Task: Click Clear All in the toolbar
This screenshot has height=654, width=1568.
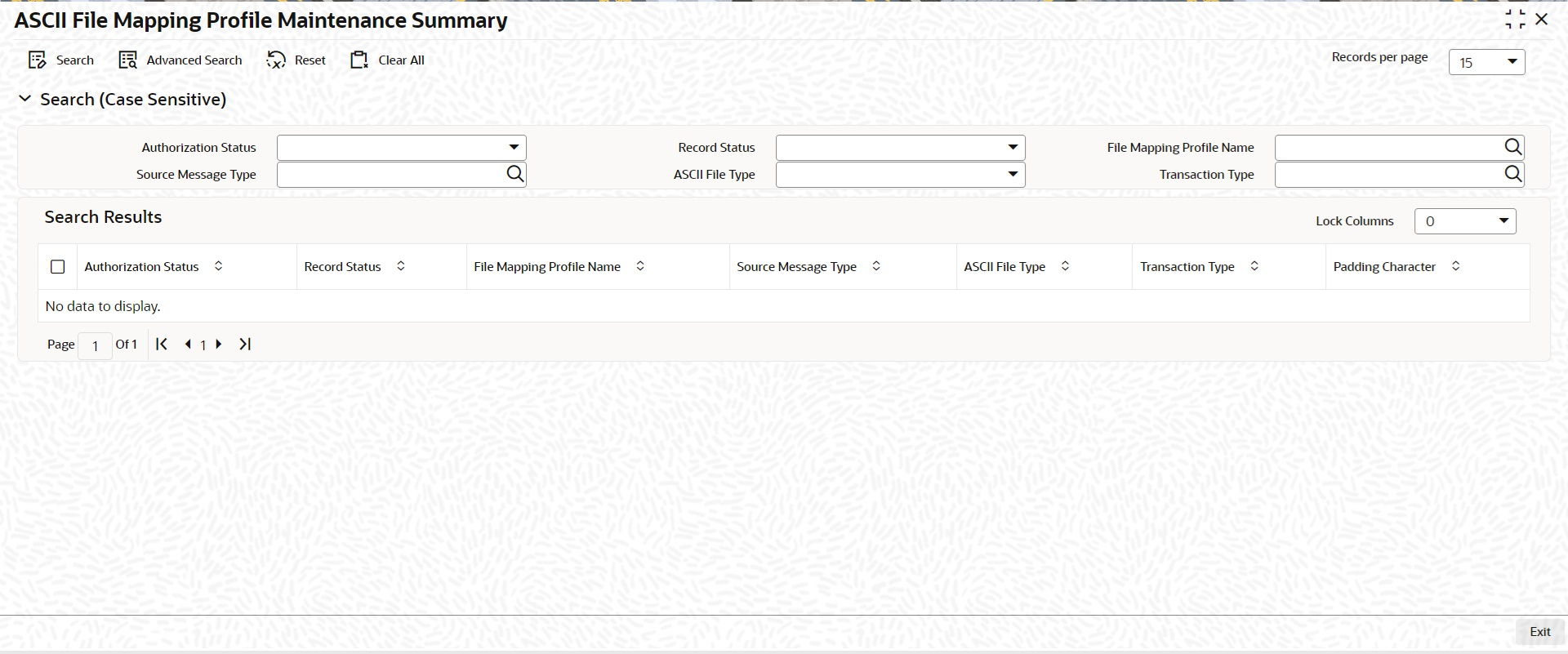Action: click(x=387, y=60)
